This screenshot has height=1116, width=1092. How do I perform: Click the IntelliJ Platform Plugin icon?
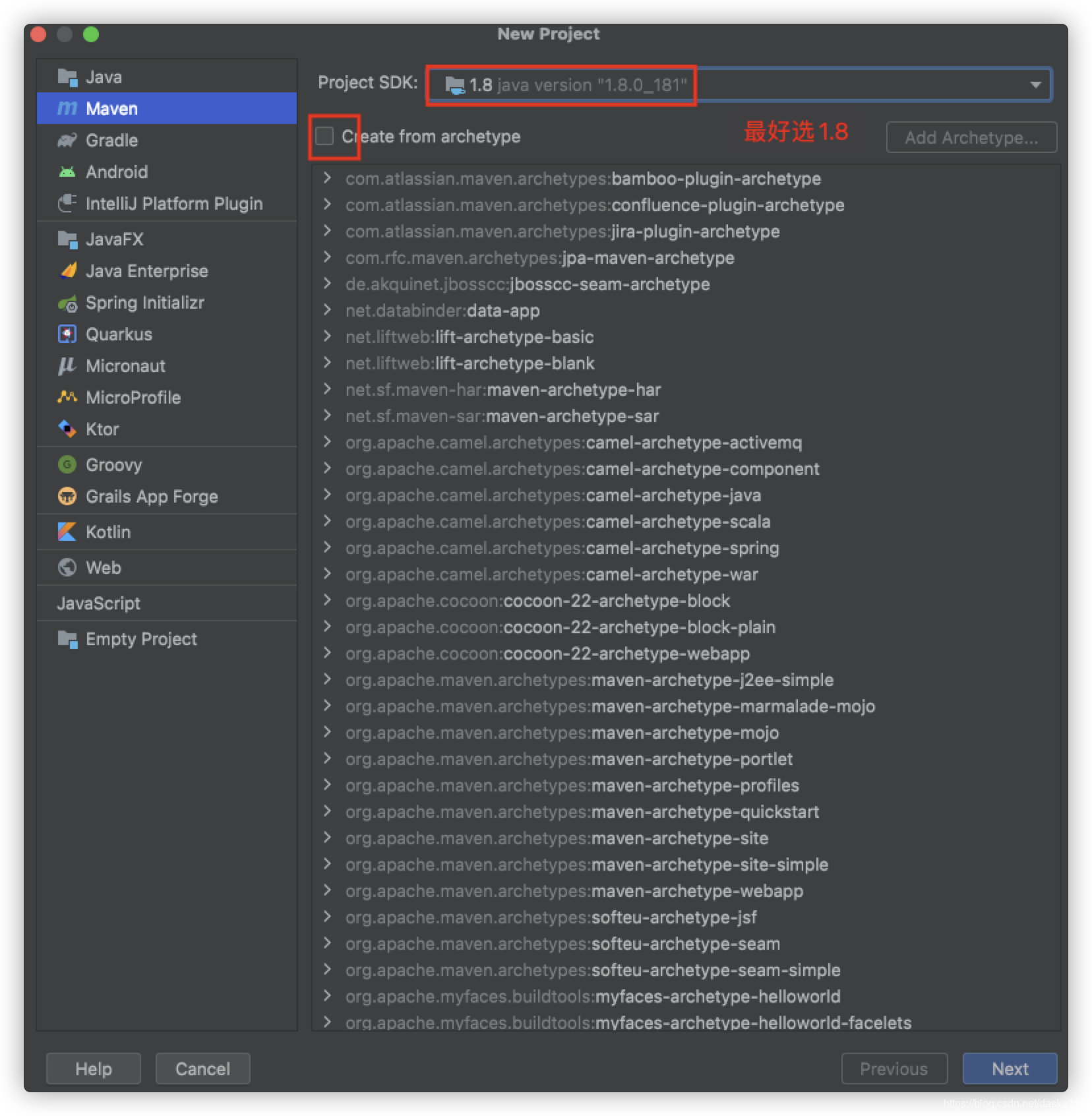67,204
